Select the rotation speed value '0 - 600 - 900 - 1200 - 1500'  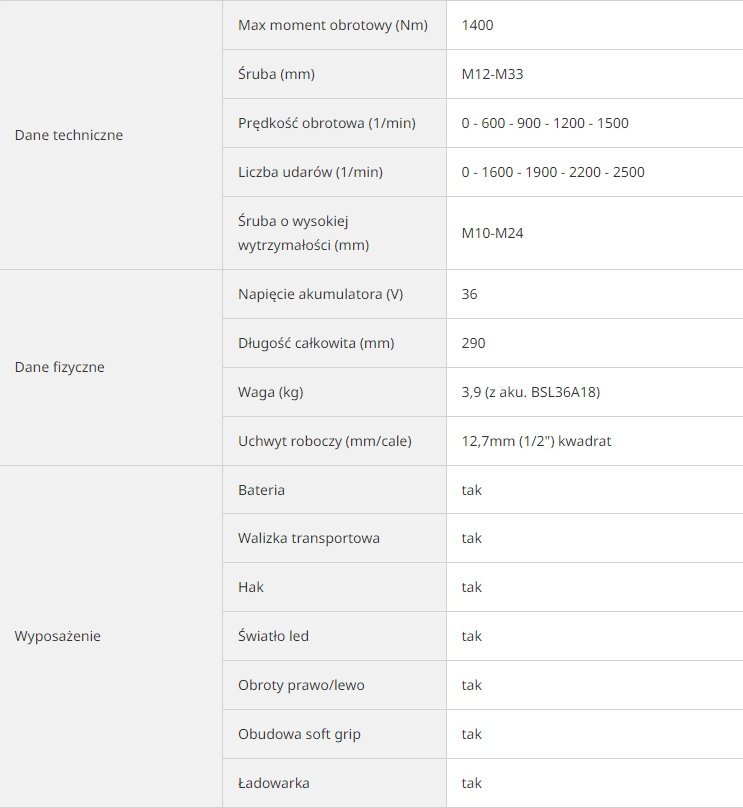pos(545,123)
